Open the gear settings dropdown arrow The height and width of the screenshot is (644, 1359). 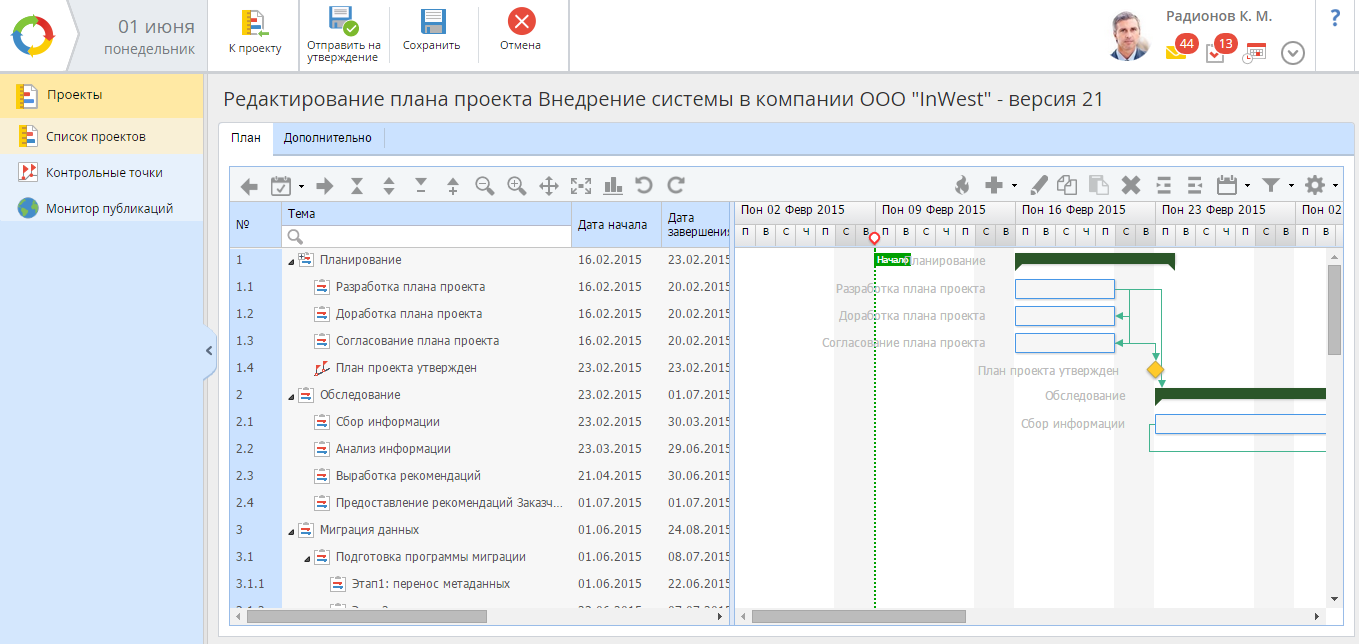[x=1335, y=186]
